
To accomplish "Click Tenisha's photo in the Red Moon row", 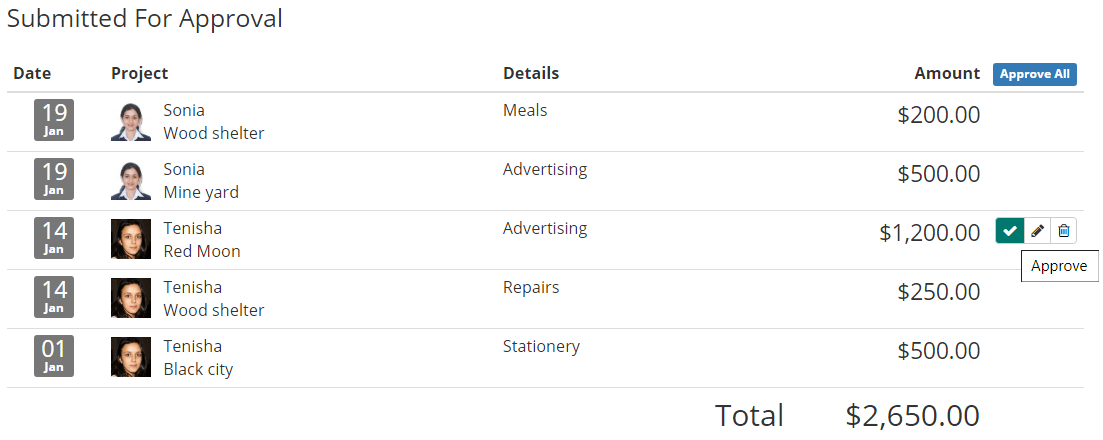I will point(131,239).
